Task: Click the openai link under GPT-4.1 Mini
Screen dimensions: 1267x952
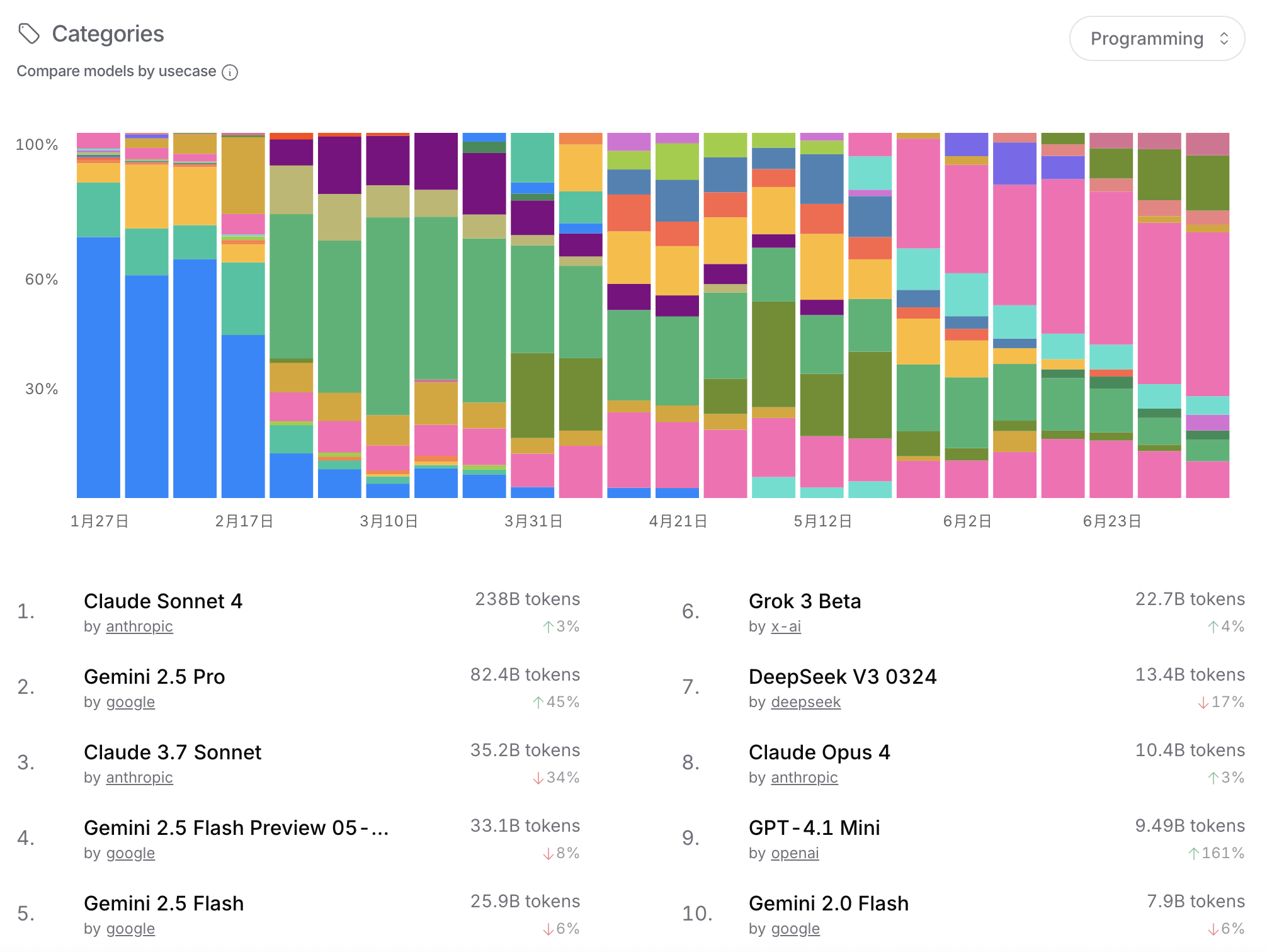Action: pos(795,853)
